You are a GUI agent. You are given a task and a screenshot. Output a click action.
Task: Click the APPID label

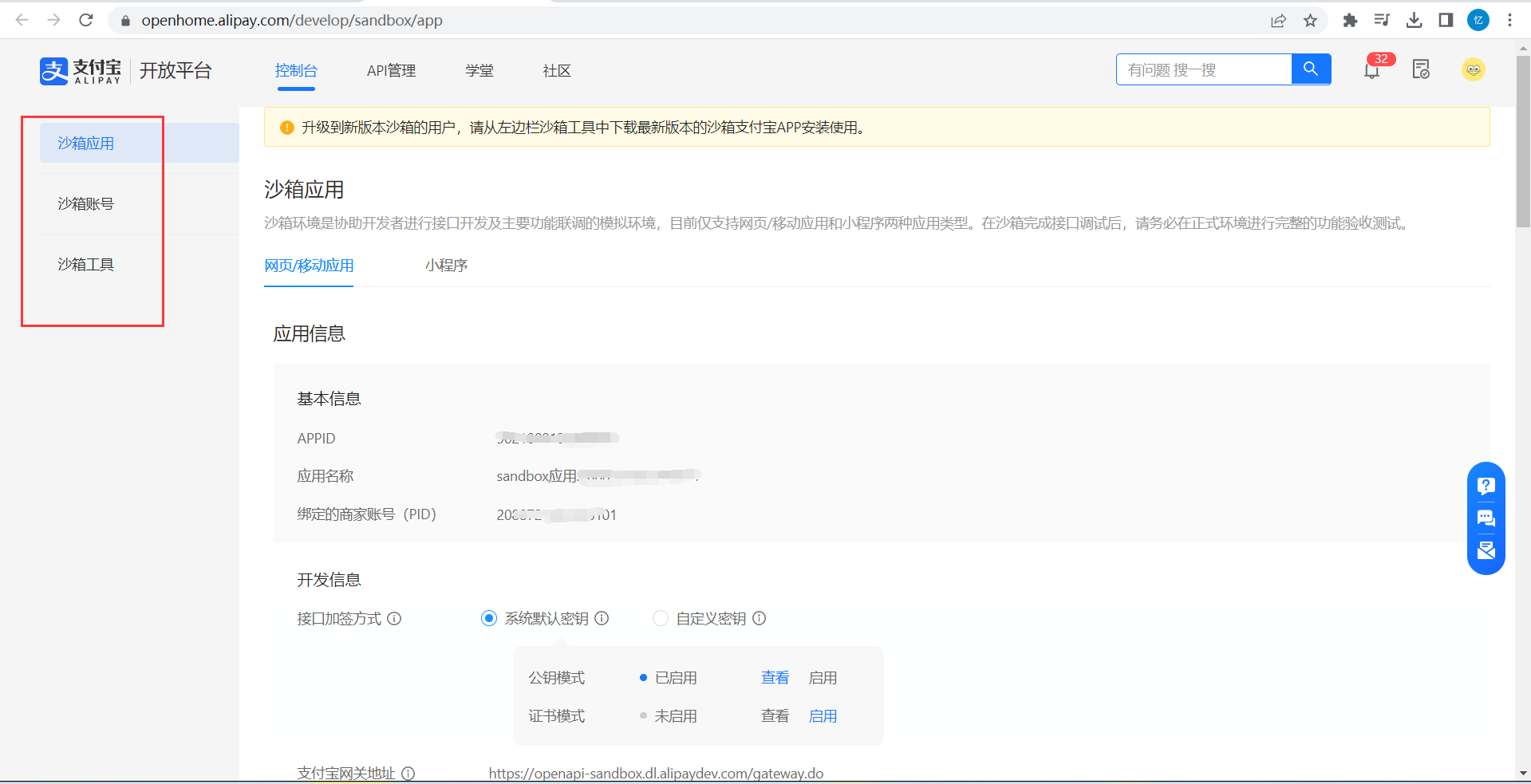pyautogui.click(x=316, y=438)
